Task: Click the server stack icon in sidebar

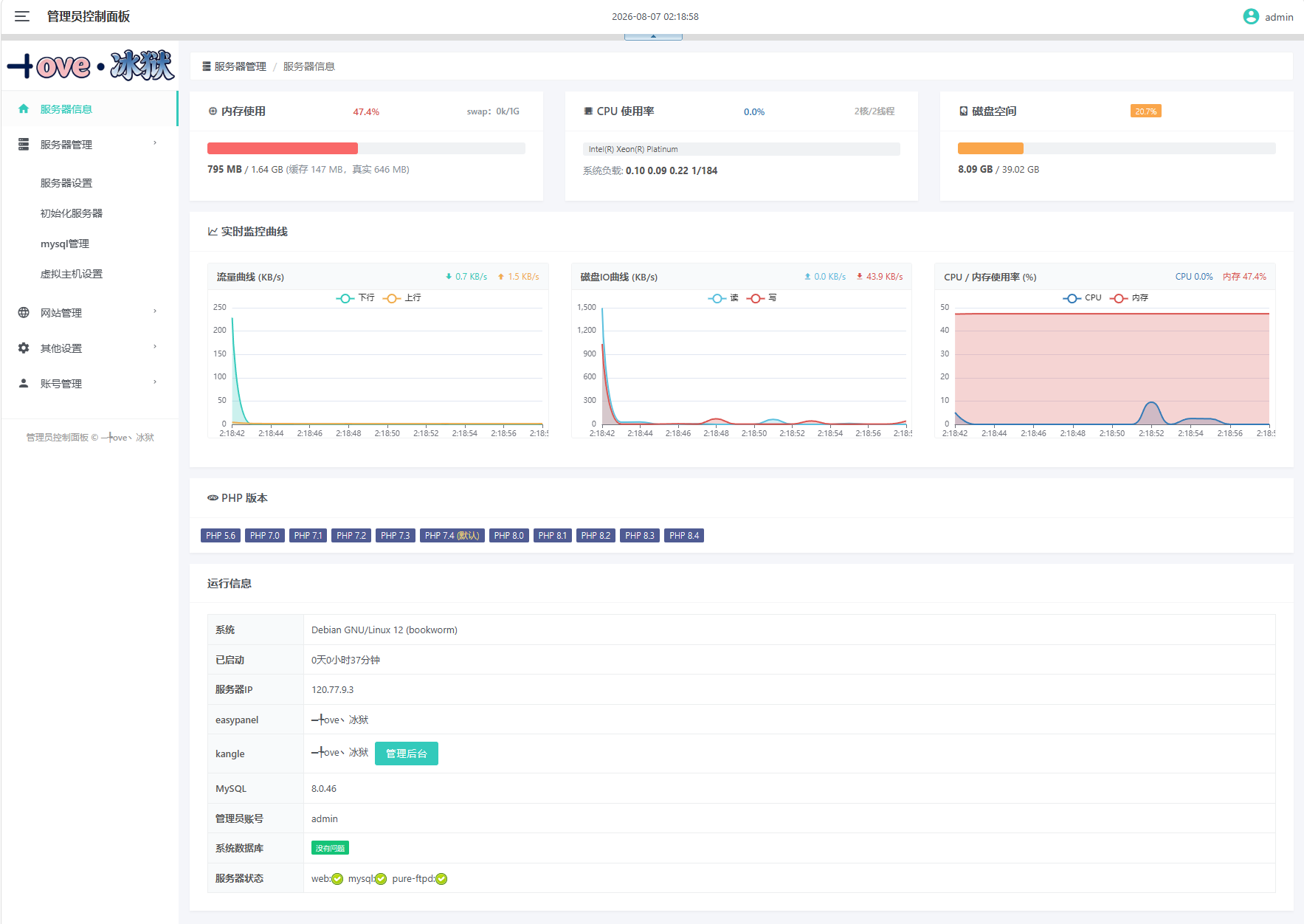Action: click(x=24, y=144)
